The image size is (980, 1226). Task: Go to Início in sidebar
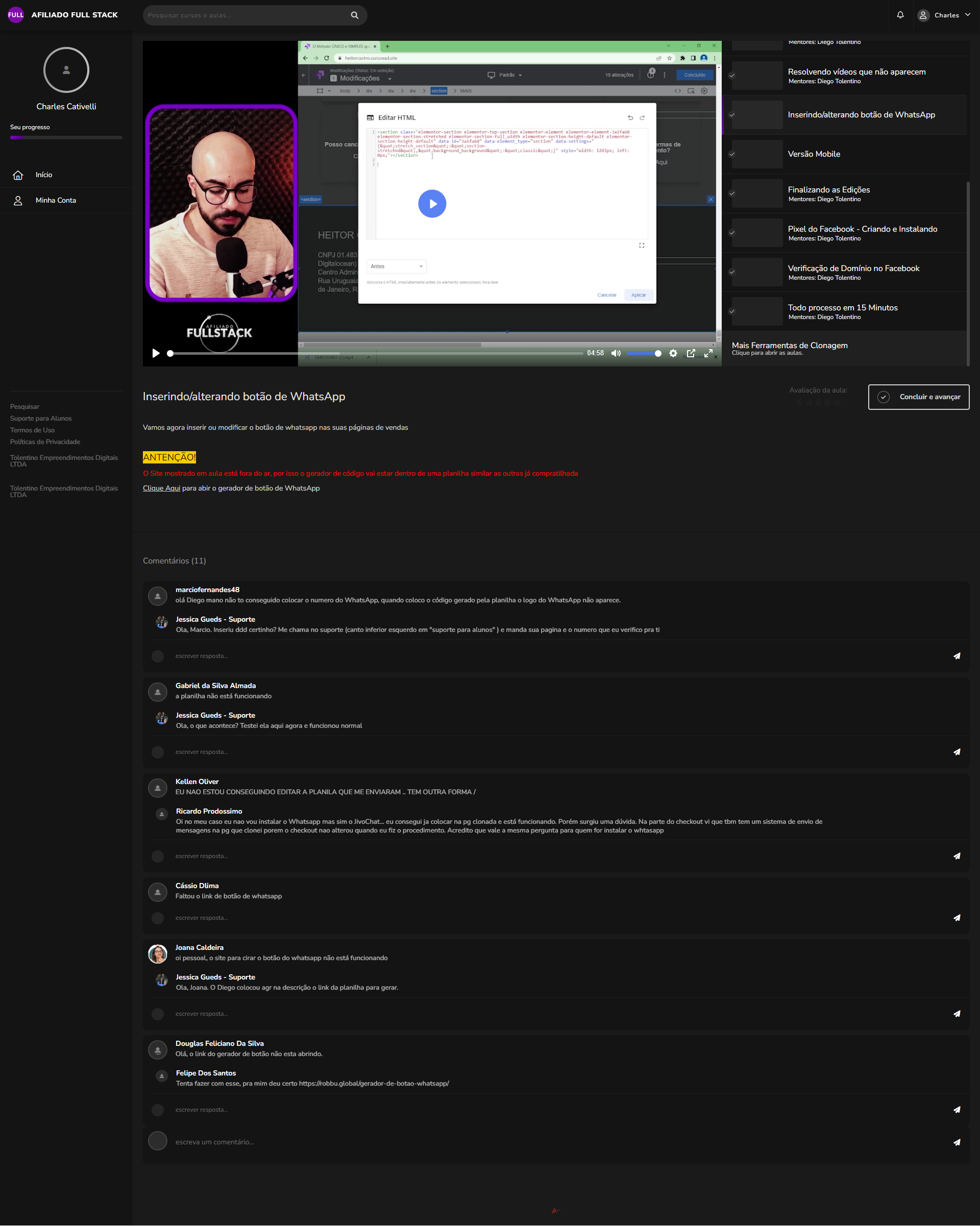coord(43,175)
